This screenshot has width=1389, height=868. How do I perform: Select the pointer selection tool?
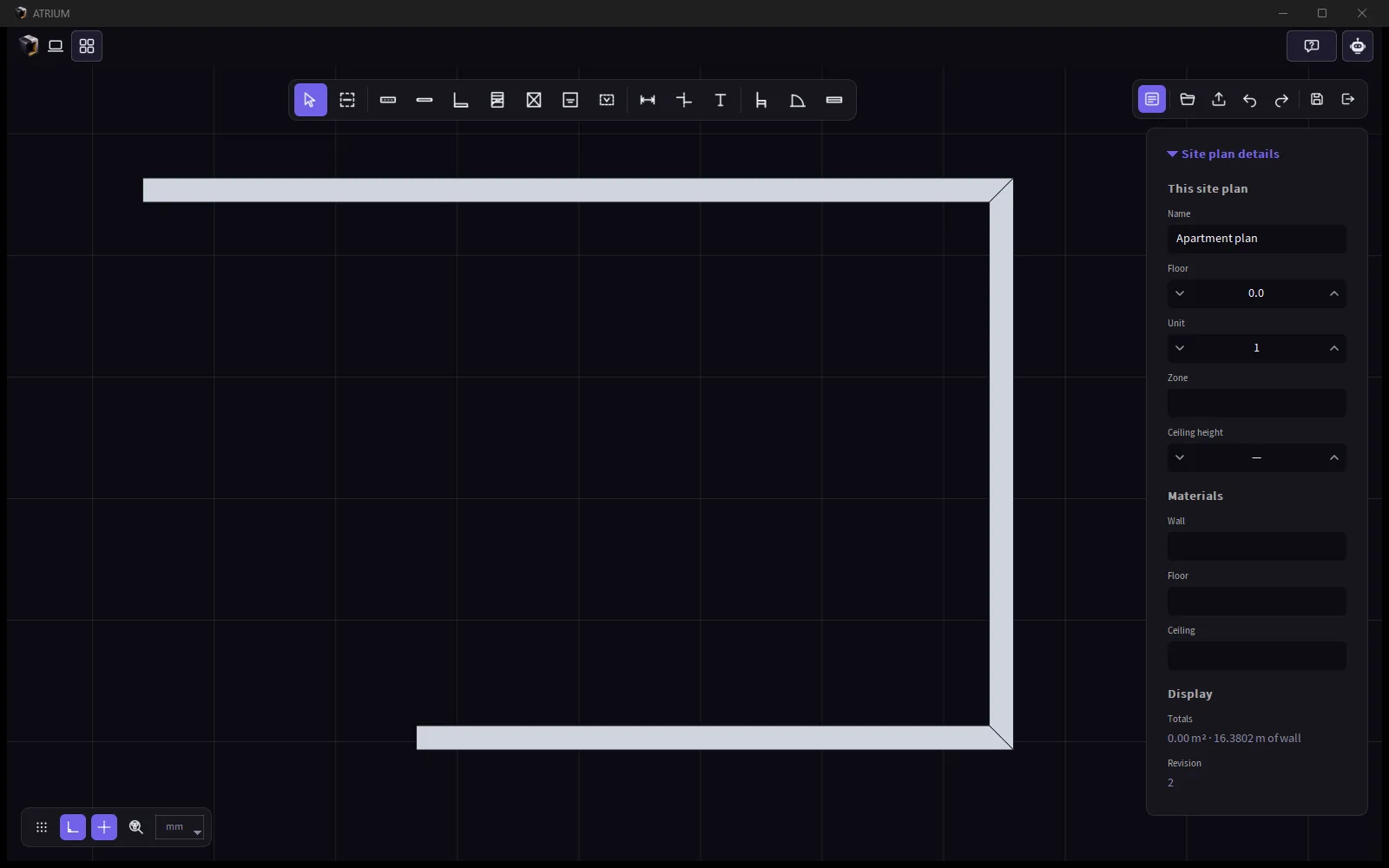(310, 100)
